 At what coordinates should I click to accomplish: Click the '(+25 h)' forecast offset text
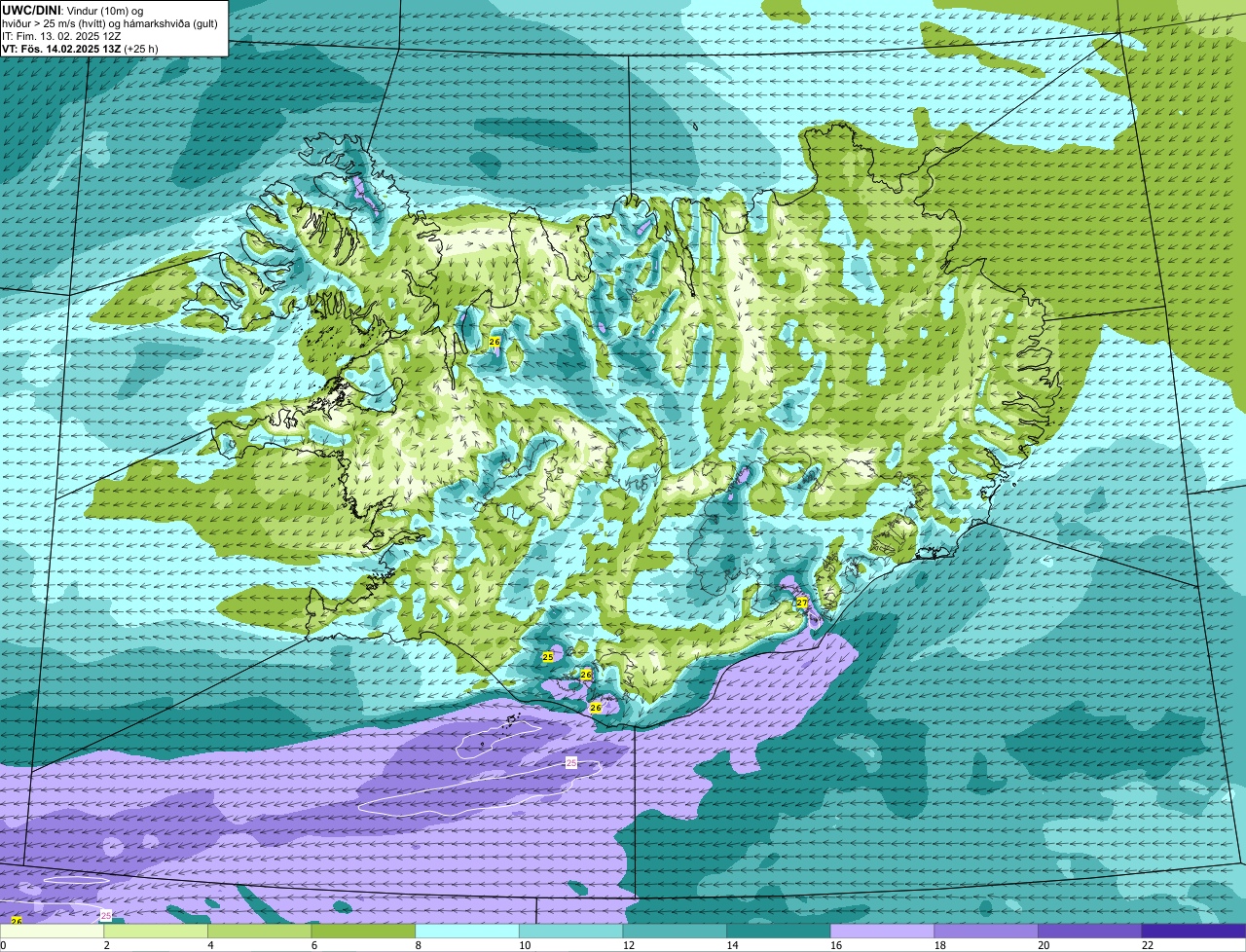[x=141, y=49]
